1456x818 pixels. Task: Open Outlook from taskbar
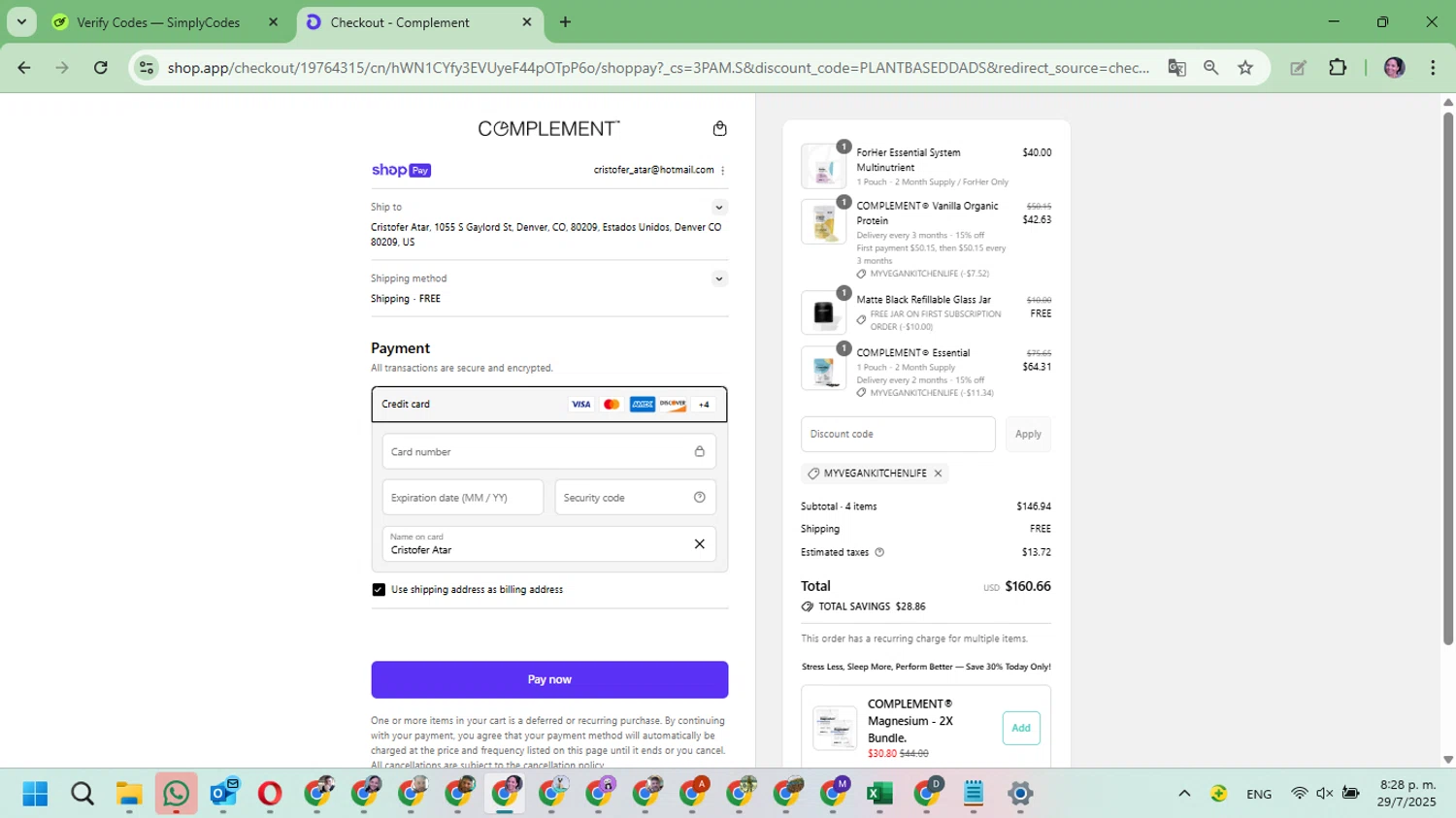(x=223, y=794)
